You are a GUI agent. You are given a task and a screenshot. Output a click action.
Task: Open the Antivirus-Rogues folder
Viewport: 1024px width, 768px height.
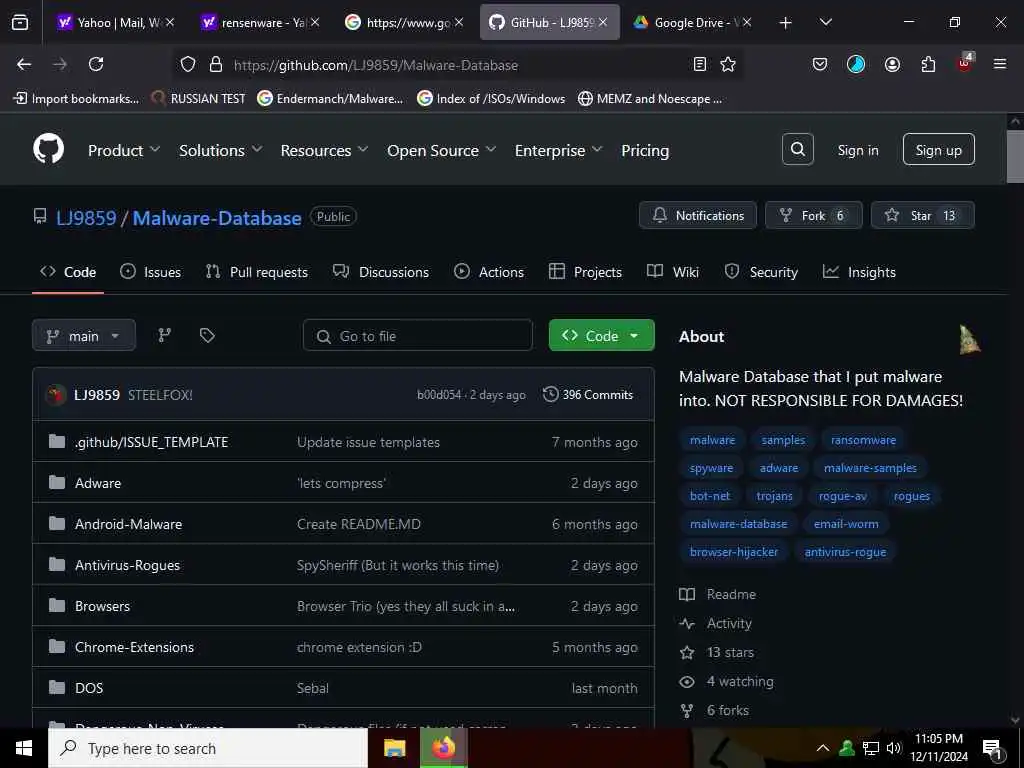127,565
